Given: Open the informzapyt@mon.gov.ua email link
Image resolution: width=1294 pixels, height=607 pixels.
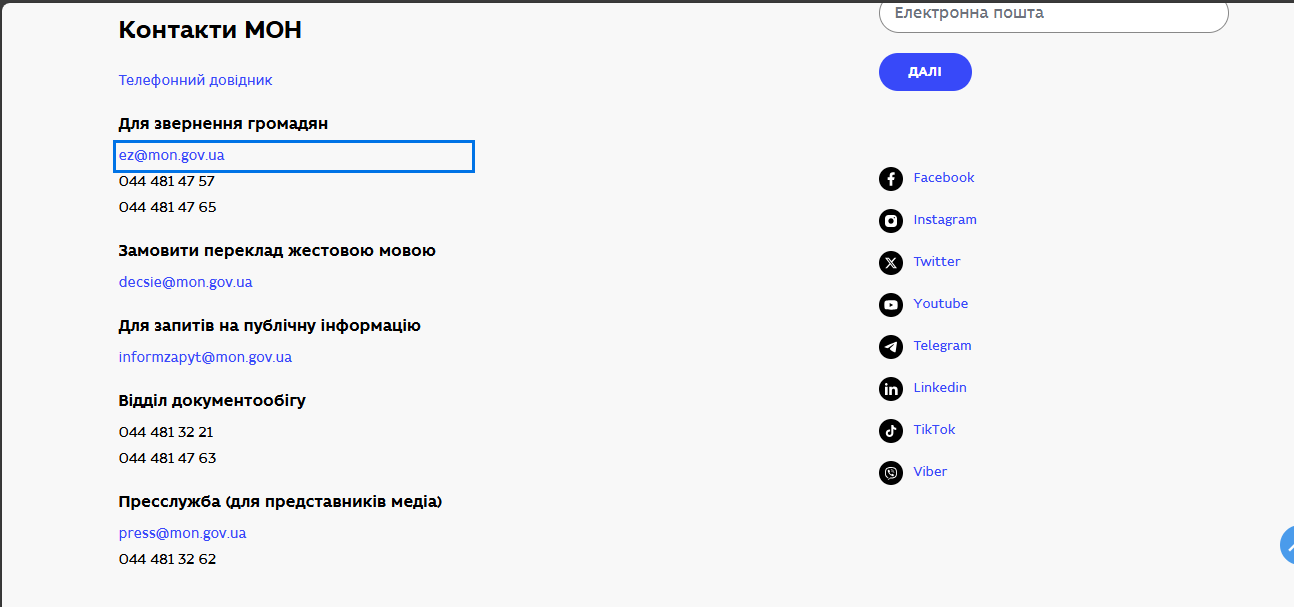Looking at the screenshot, I should point(205,357).
